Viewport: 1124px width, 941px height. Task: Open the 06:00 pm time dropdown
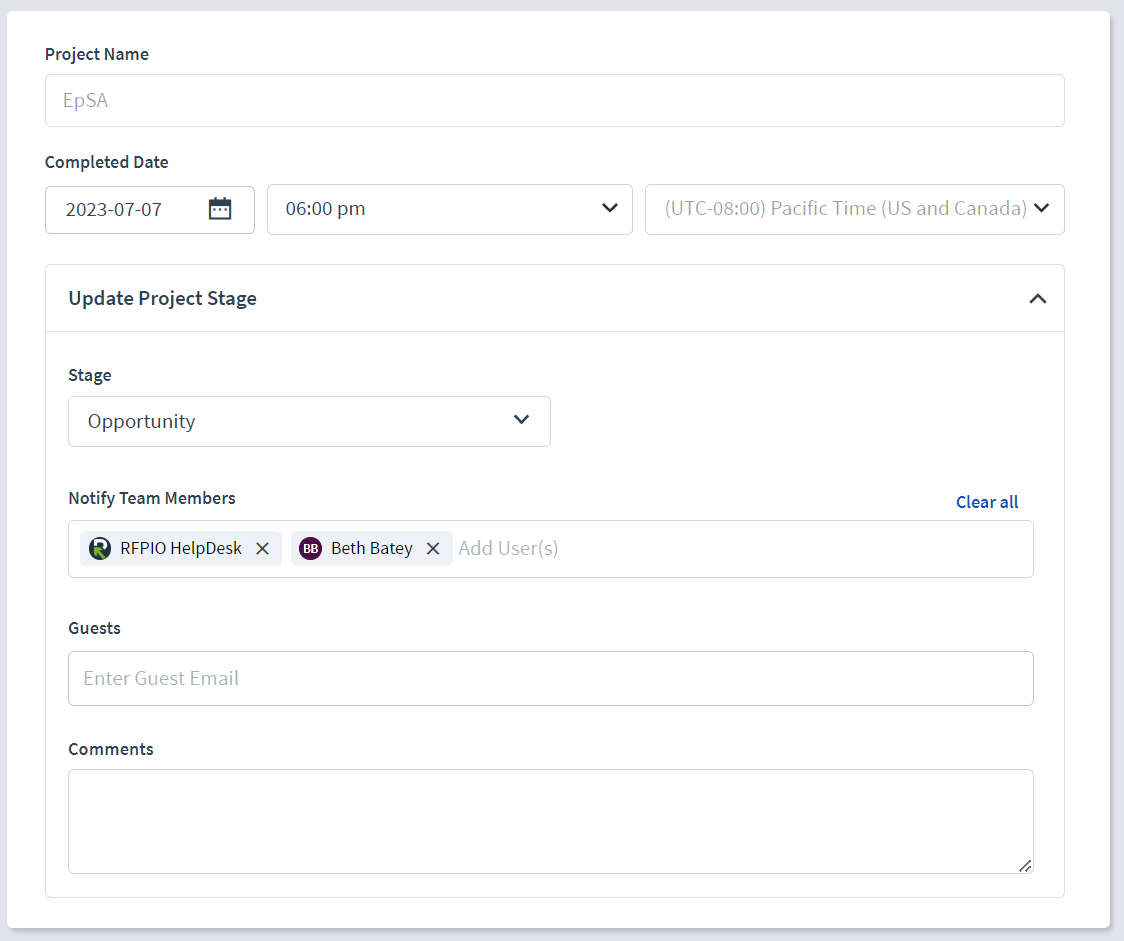[x=449, y=209]
